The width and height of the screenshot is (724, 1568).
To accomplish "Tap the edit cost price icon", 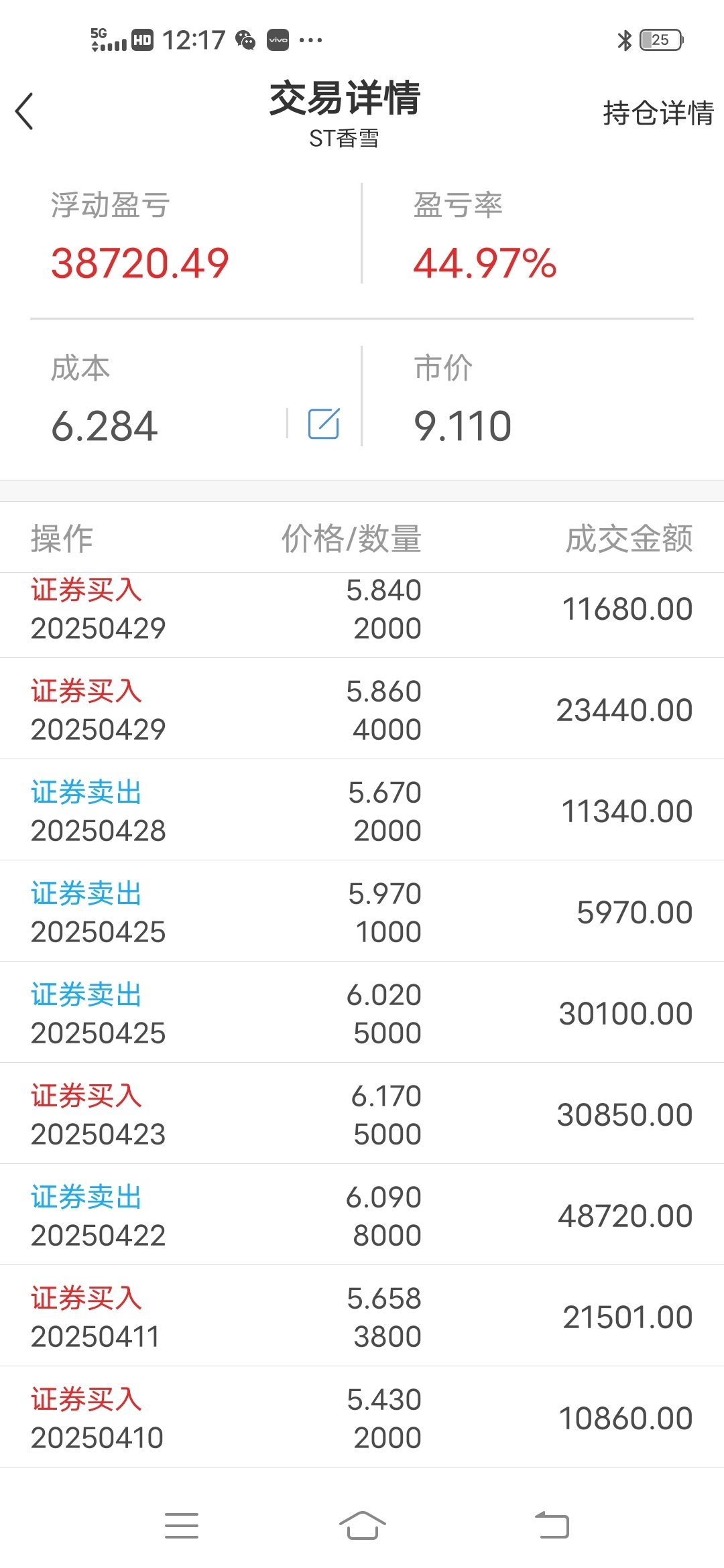I will [x=324, y=423].
